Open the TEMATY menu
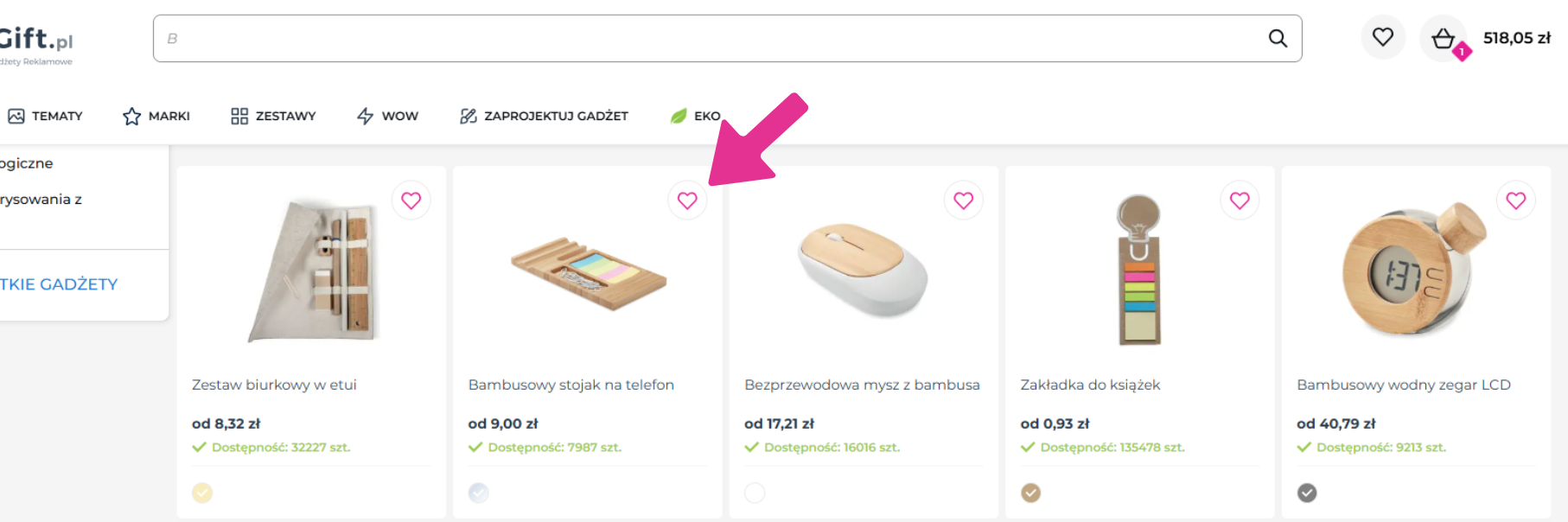 coord(46,116)
